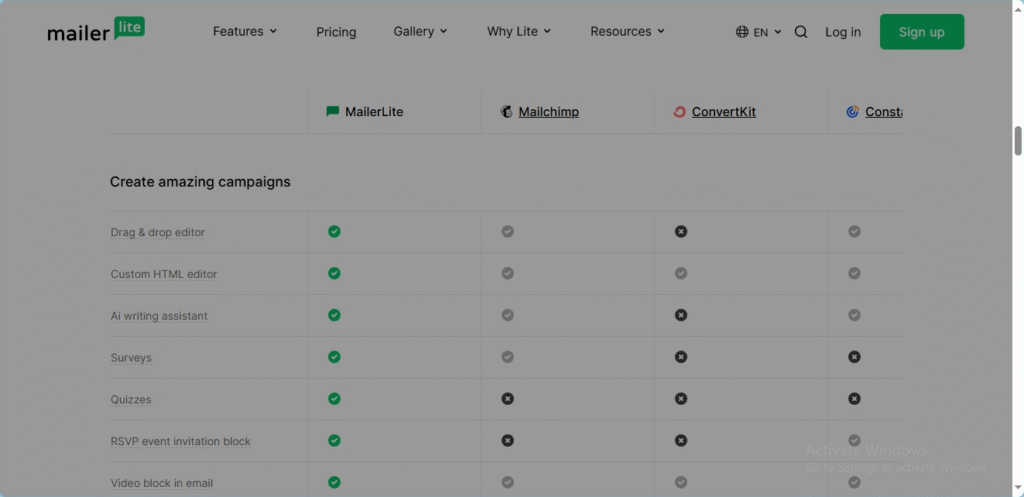Click ConvertKit cross for Drag & drop editor
The image size is (1024, 497).
click(x=681, y=231)
